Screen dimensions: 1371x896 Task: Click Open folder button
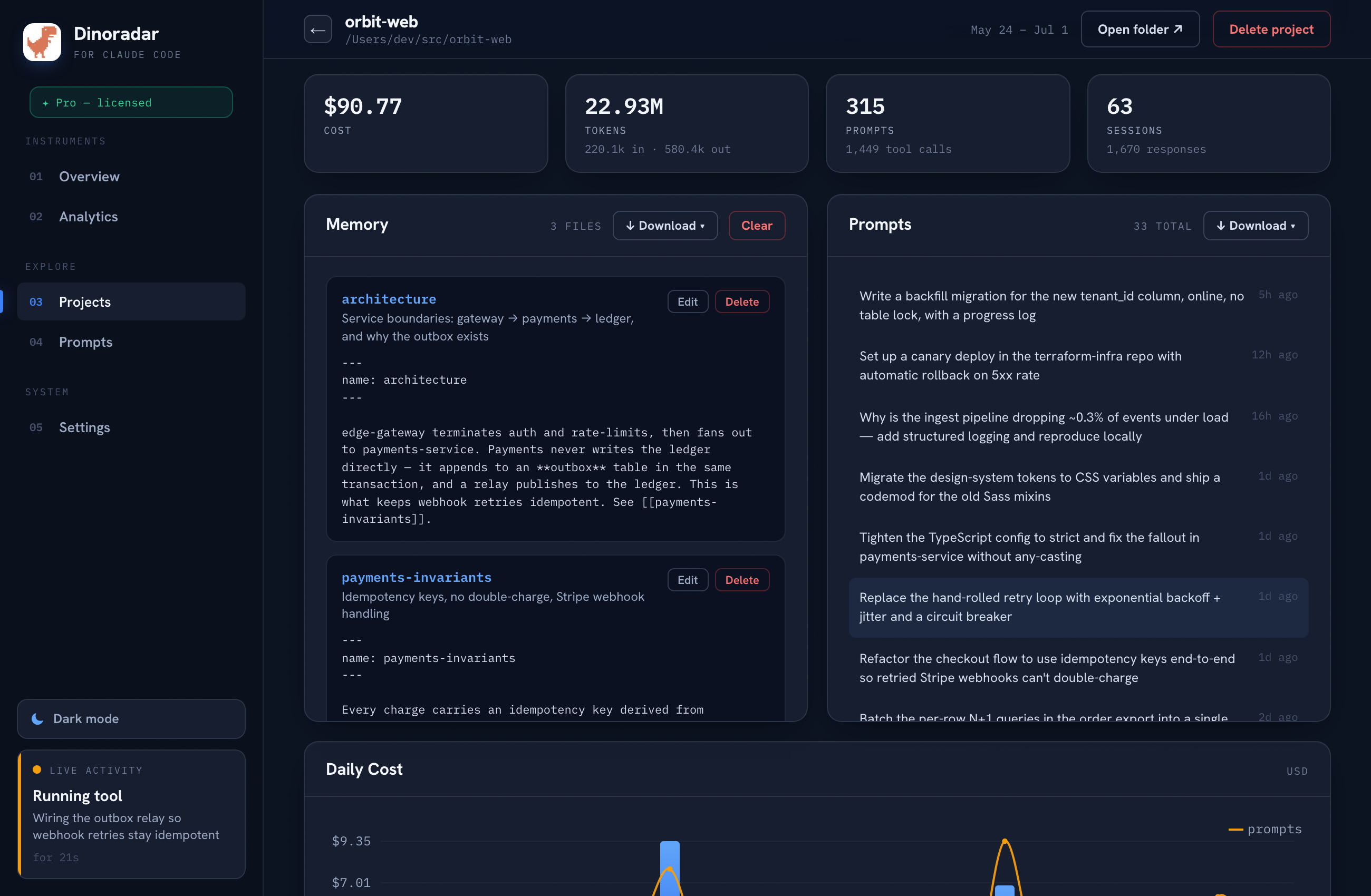pyautogui.click(x=1140, y=30)
